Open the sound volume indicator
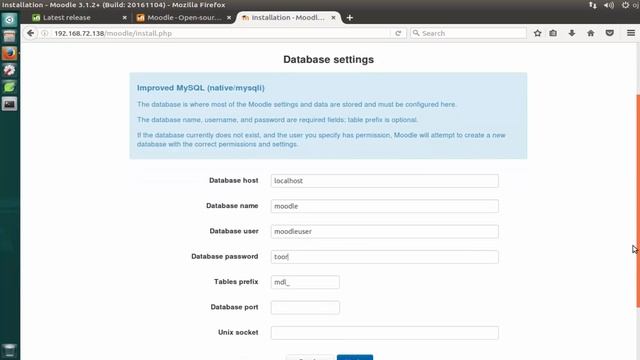Screen dimensions: 640x360 (609, 5)
